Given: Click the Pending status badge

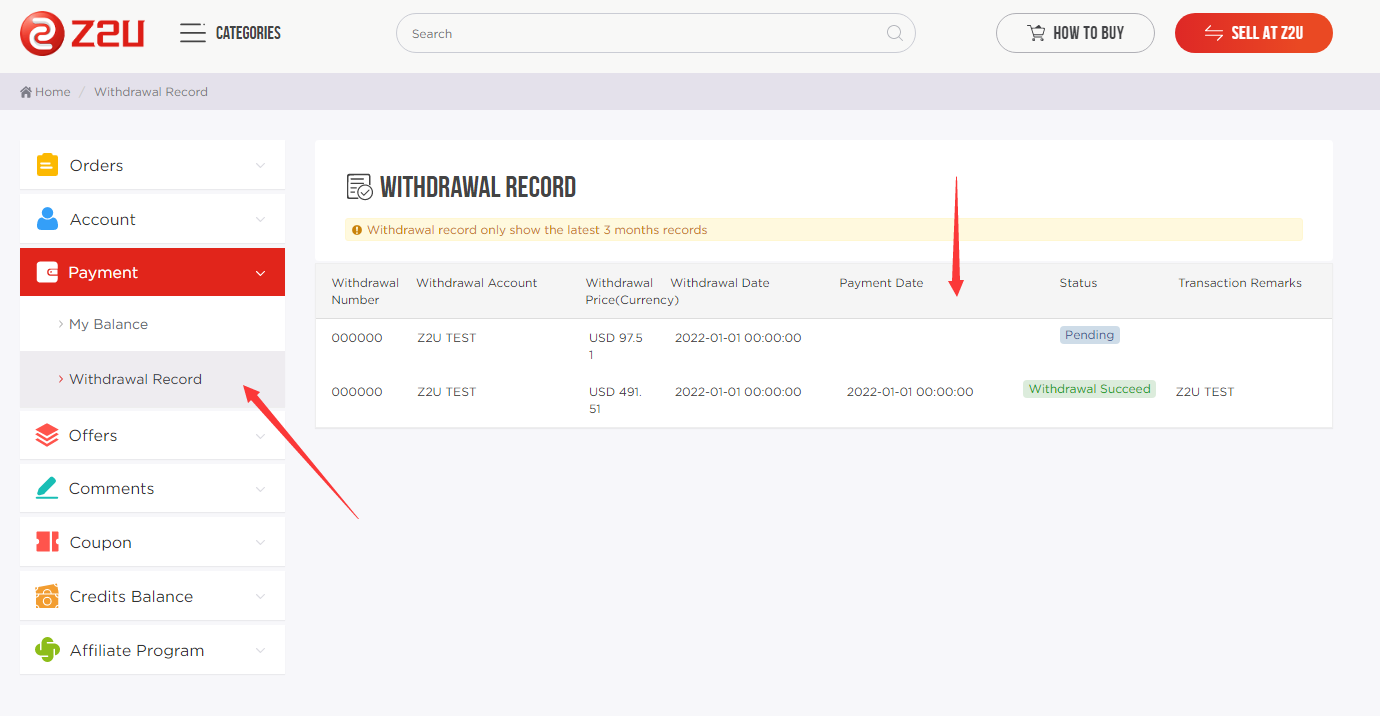Looking at the screenshot, I should coord(1090,335).
